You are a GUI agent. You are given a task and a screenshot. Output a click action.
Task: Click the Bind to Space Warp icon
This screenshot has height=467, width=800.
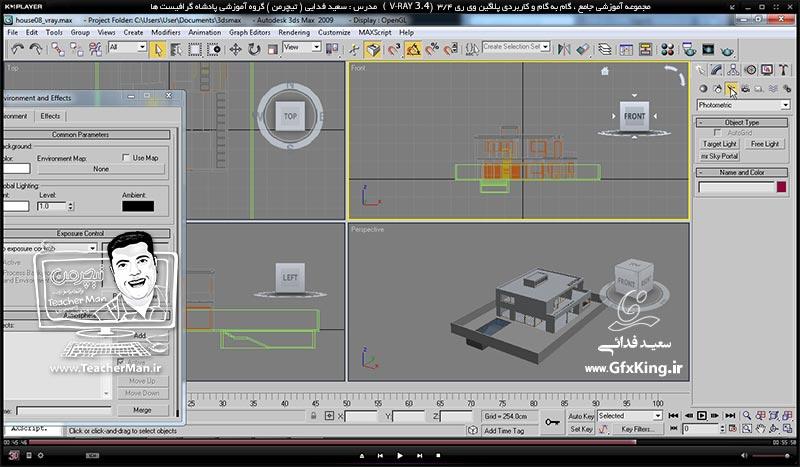[95, 49]
